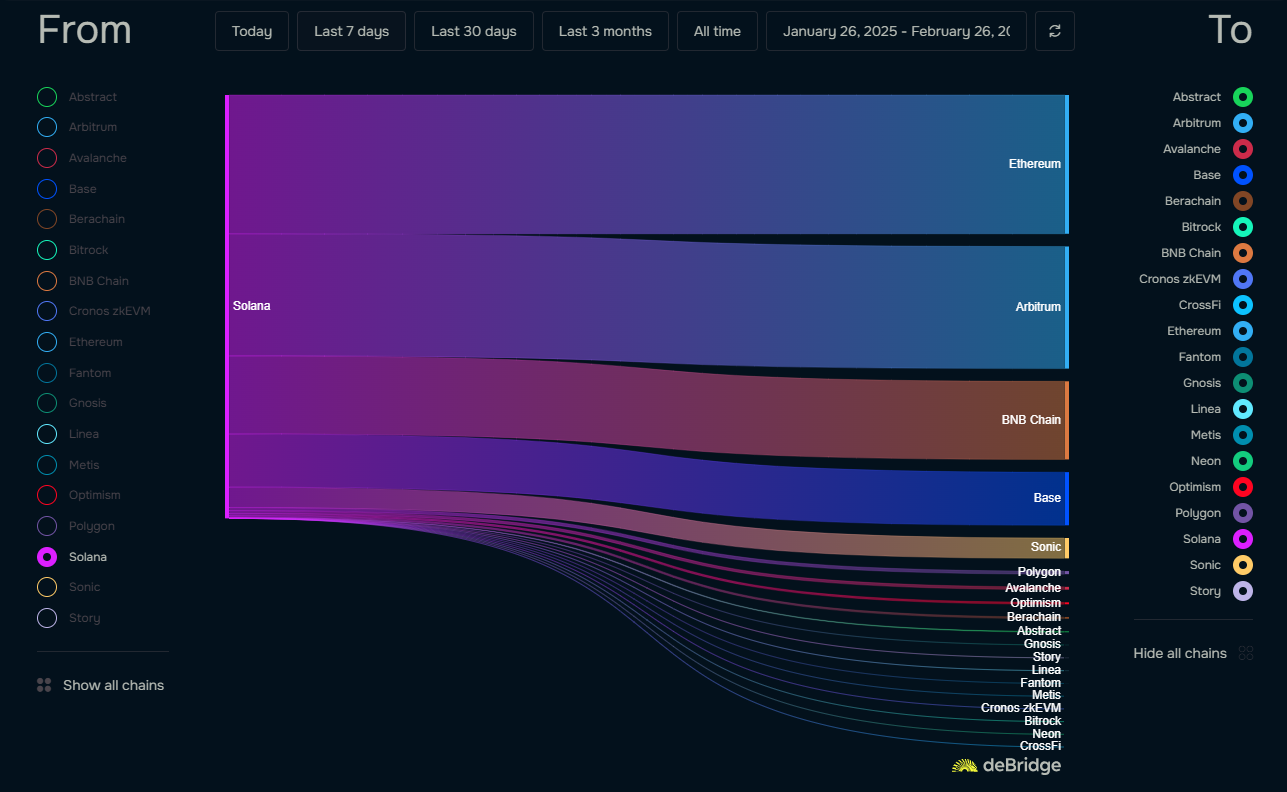This screenshot has width=1287, height=792.
Task: Enable Polygon in the From list
Action: click(47, 526)
